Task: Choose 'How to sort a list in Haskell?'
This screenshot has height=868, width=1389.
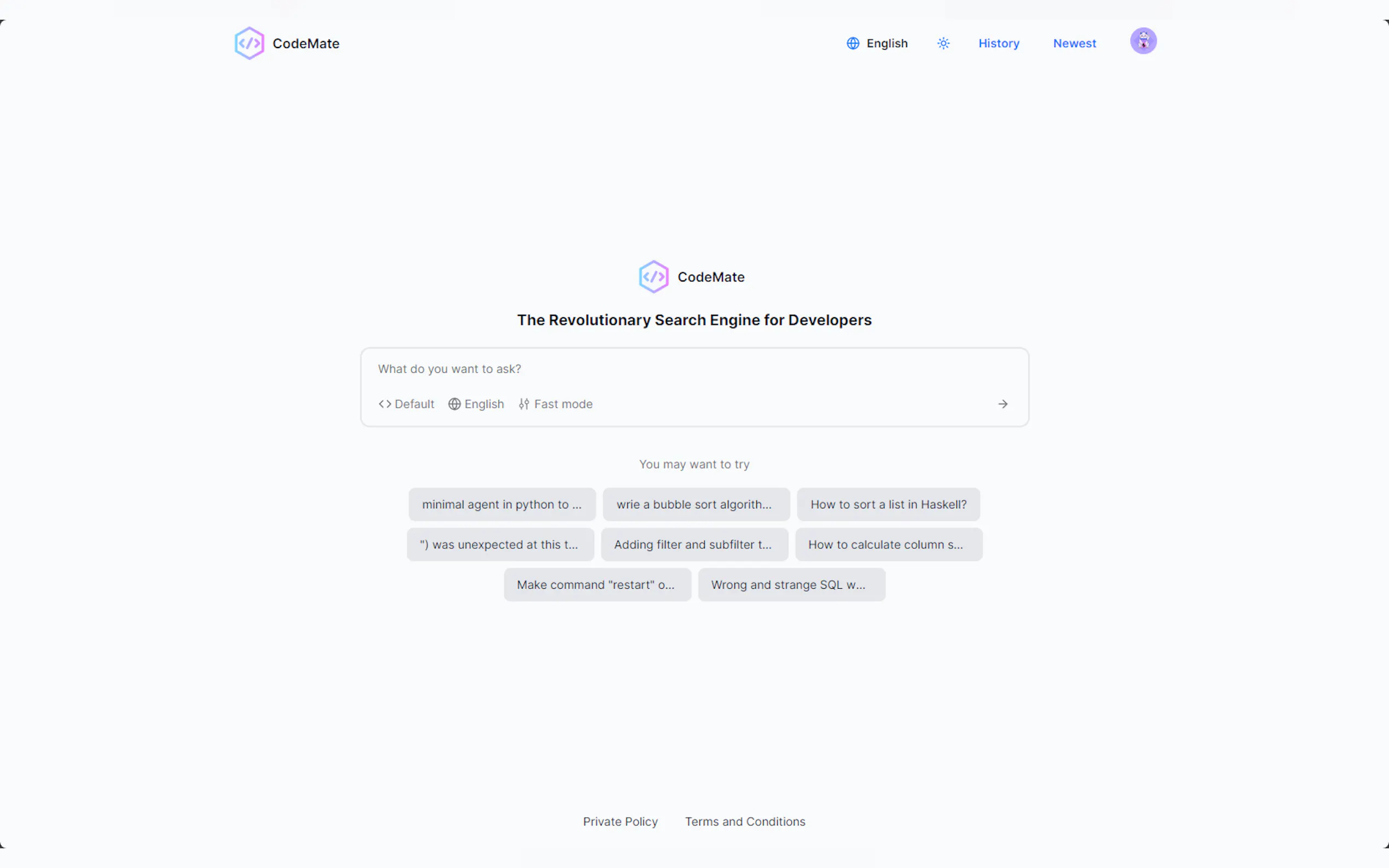Action: tap(888, 505)
